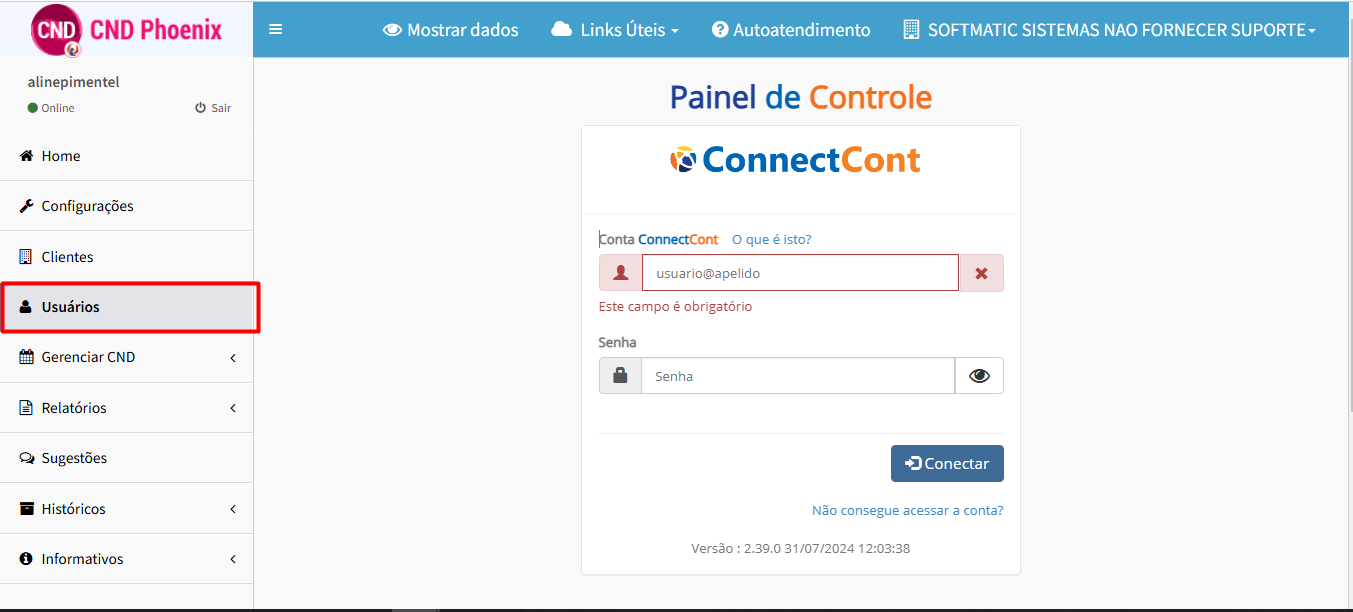The image size is (1353, 612).
Task: Click the Online status indicator
Action: (51, 108)
